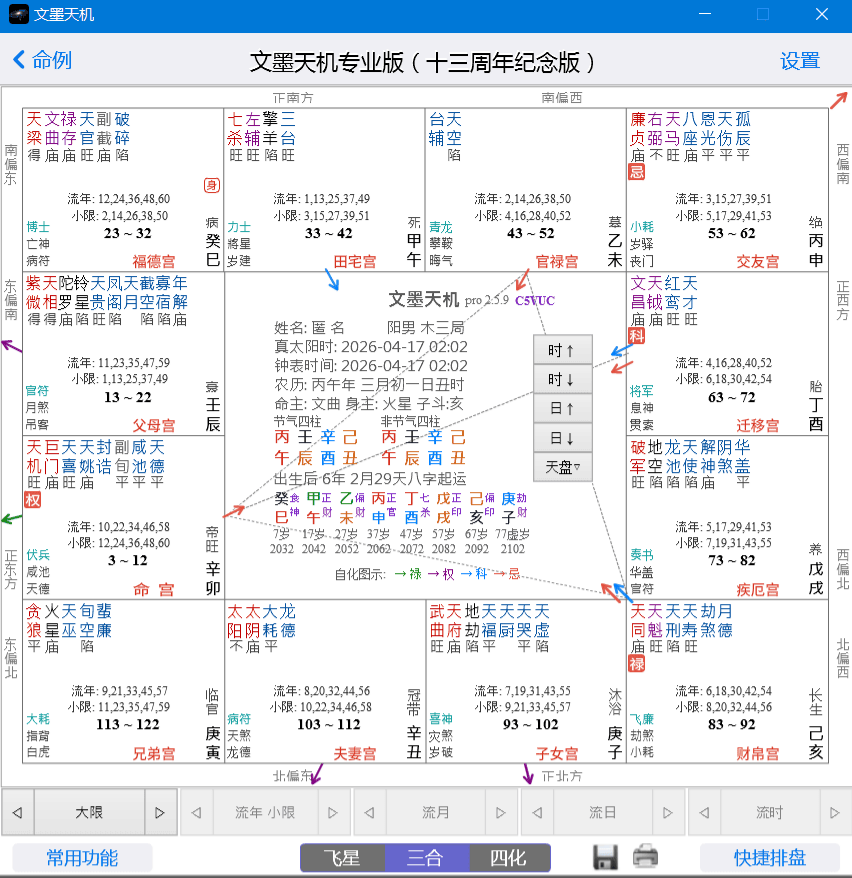The height and width of the screenshot is (878, 852).
Task: Switch to 四化 mode
Action: pyautogui.click(x=509, y=858)
